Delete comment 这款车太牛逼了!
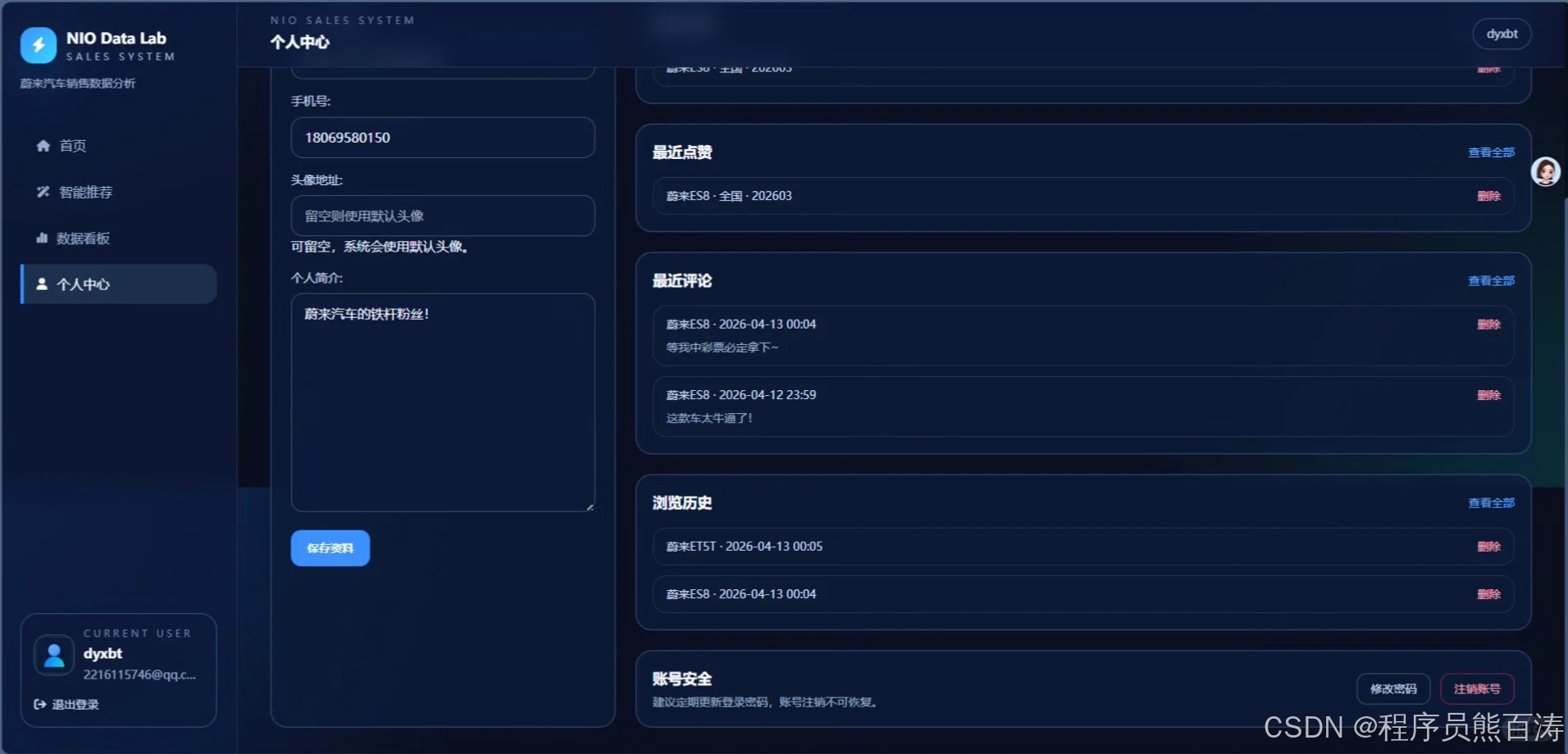Viewport: 1568px width, 754px height. point(1488,395)
